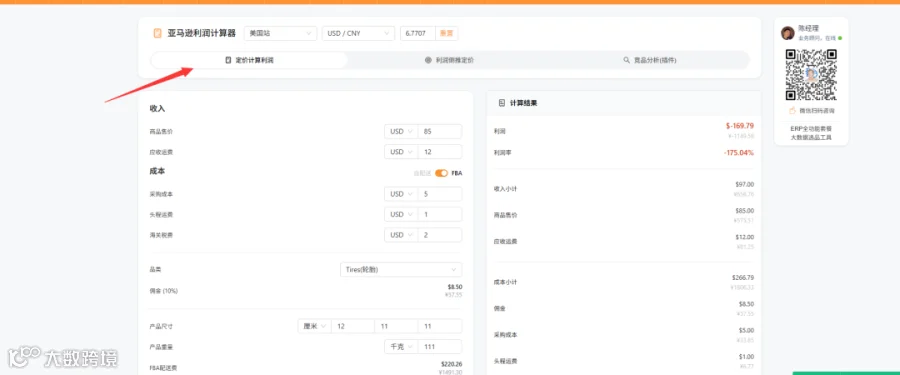
Task: Expand the Tires(轮胎) category dropdown
Action: [401, 269]
